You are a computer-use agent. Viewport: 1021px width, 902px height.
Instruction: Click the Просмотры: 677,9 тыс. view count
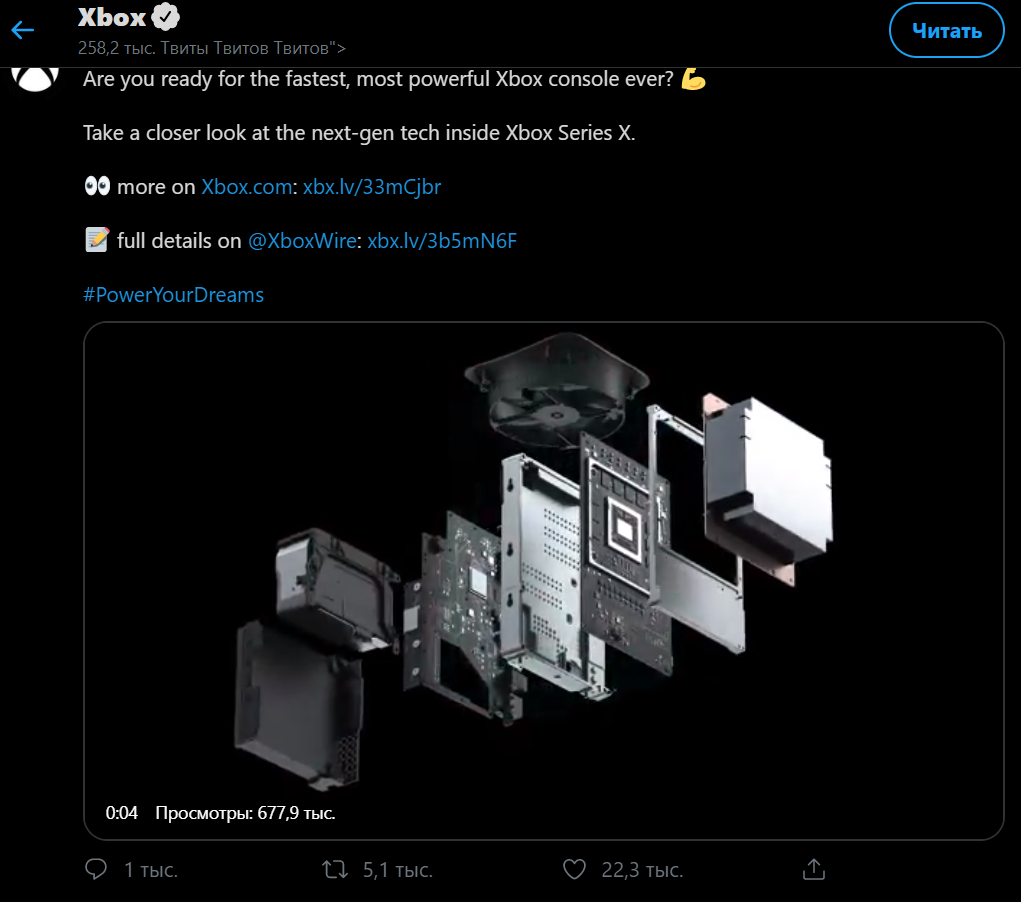[245, 813]
